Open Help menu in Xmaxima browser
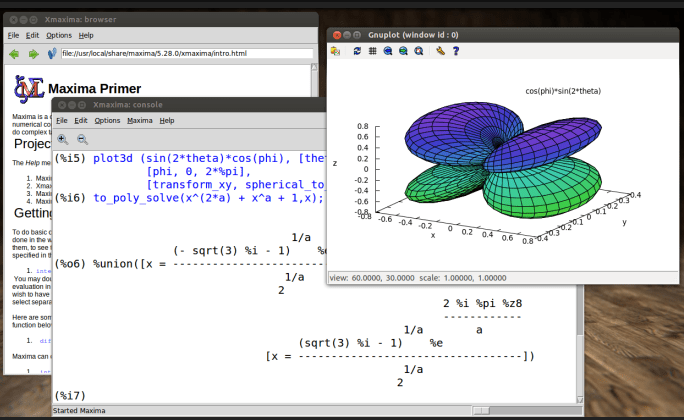 coord(86,35)
